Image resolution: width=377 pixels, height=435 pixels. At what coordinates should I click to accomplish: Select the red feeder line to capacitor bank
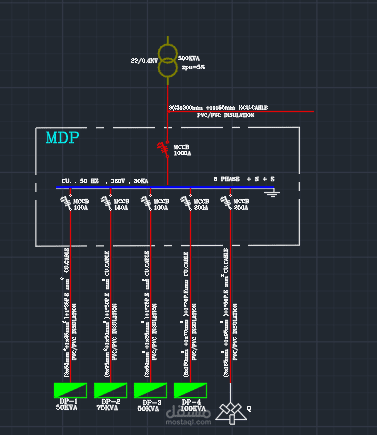click(230, 297)
